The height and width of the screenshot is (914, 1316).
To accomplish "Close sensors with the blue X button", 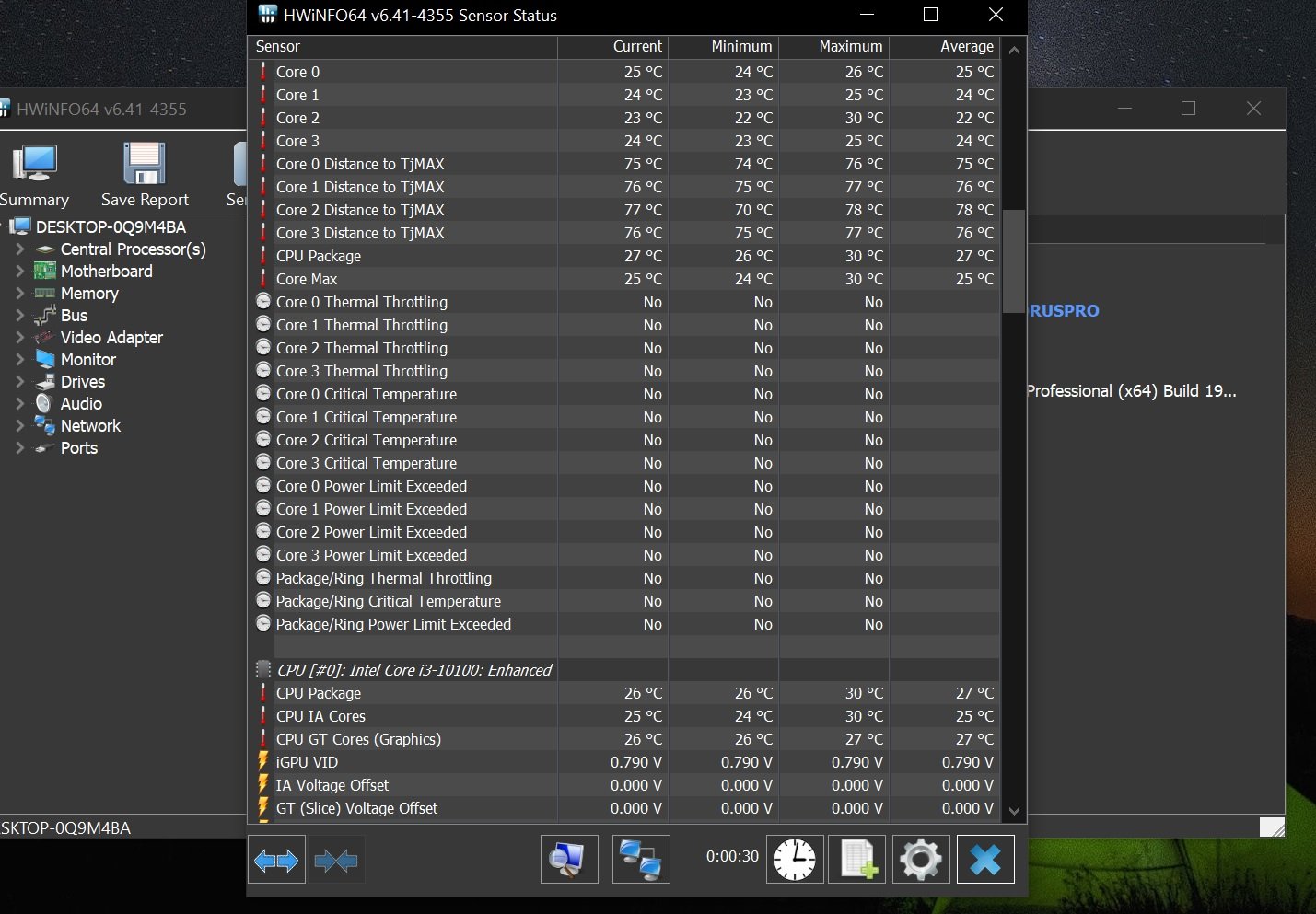I will click(x=985, y=860).
